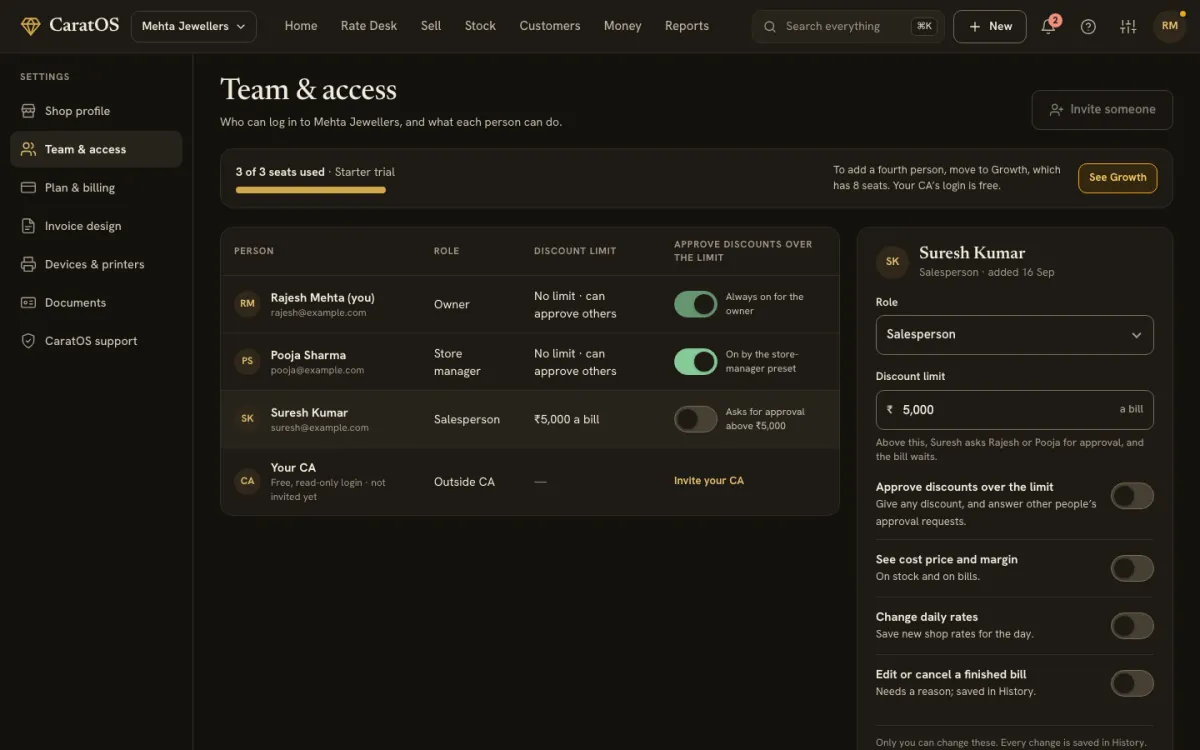Click the search magnifier icon

[770, 26]
